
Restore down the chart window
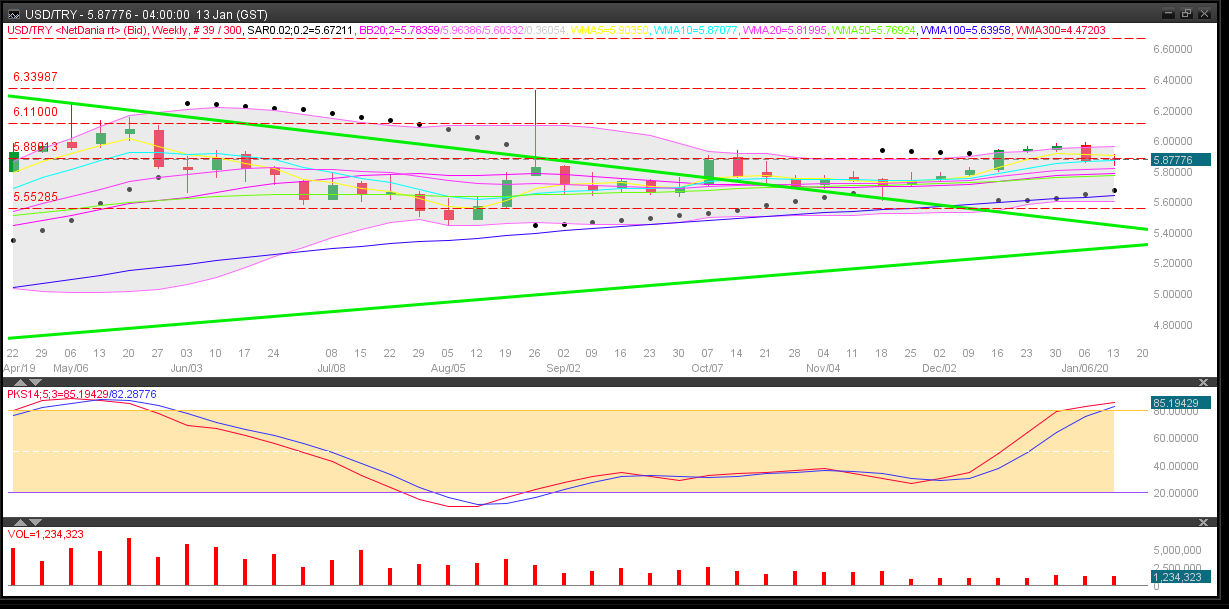point(1187,14)
